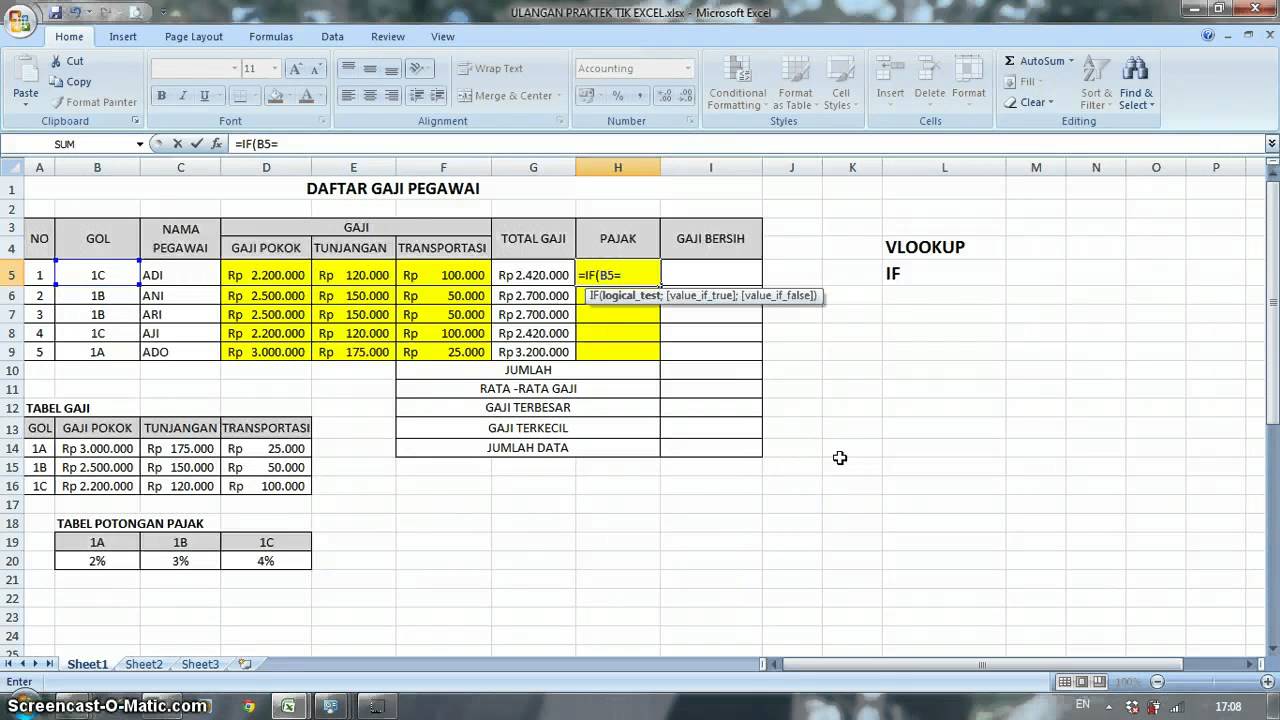Select cell with ADI name
Image resolution: width=1280 pixels, height=720 pixels.
point(181,275)
